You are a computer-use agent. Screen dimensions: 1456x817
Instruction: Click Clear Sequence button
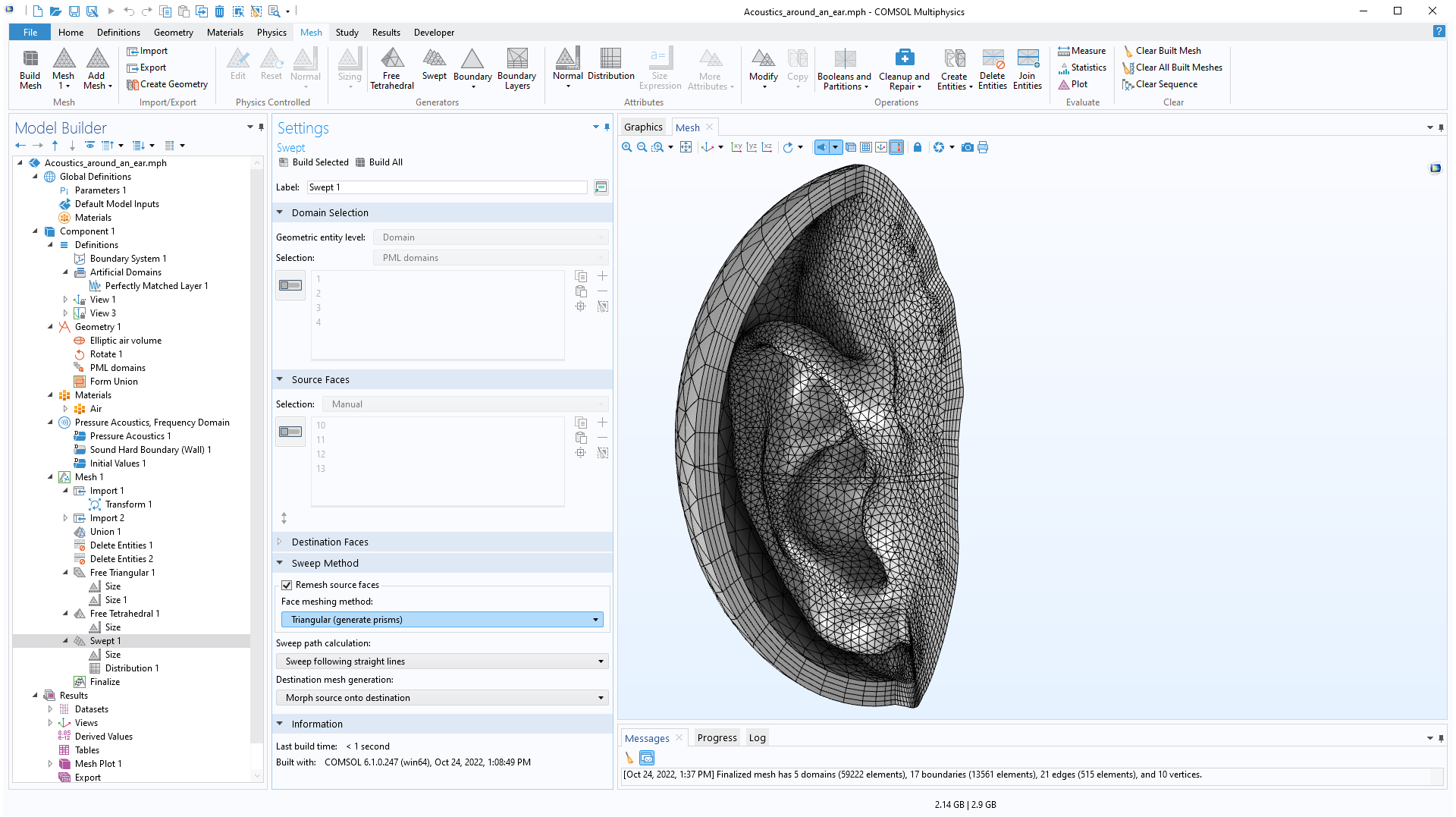pos(1160,84)
